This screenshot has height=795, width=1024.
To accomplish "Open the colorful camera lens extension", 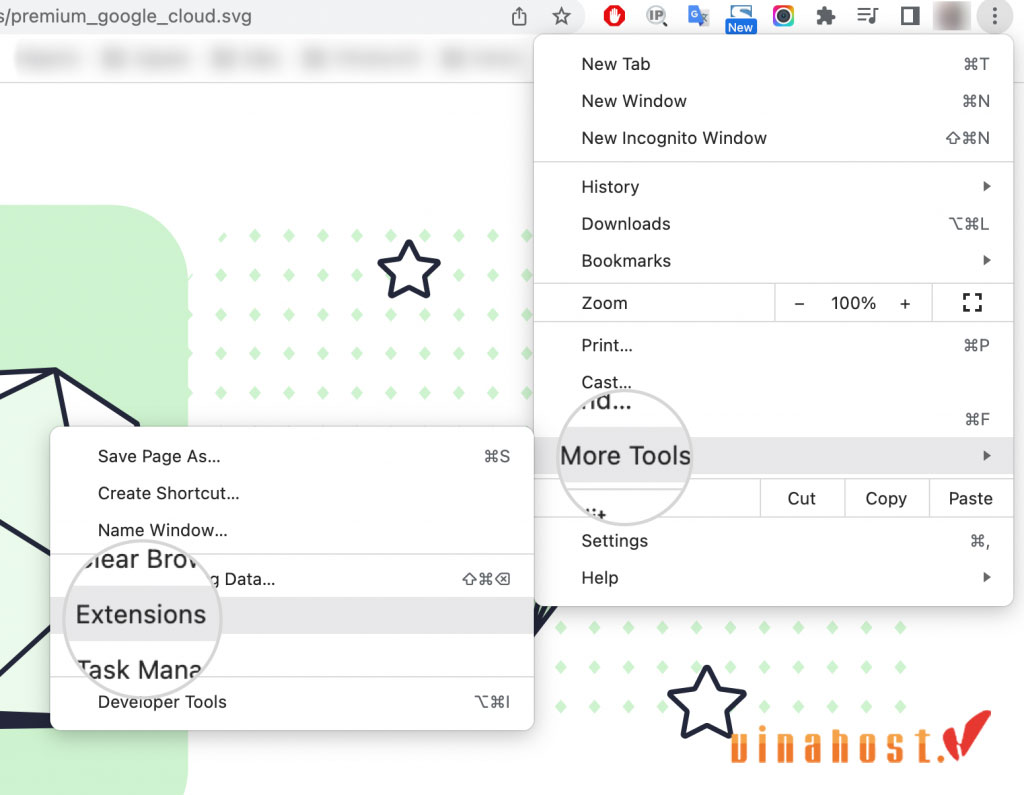I will [x=783, y=16].
